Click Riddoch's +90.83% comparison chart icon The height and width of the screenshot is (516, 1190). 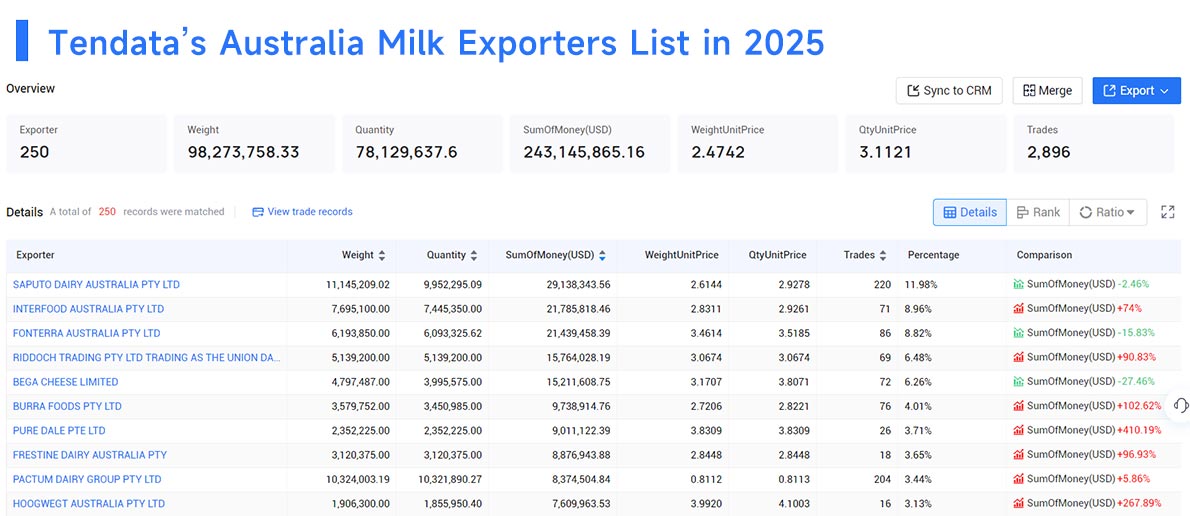tap(1018, 357)
